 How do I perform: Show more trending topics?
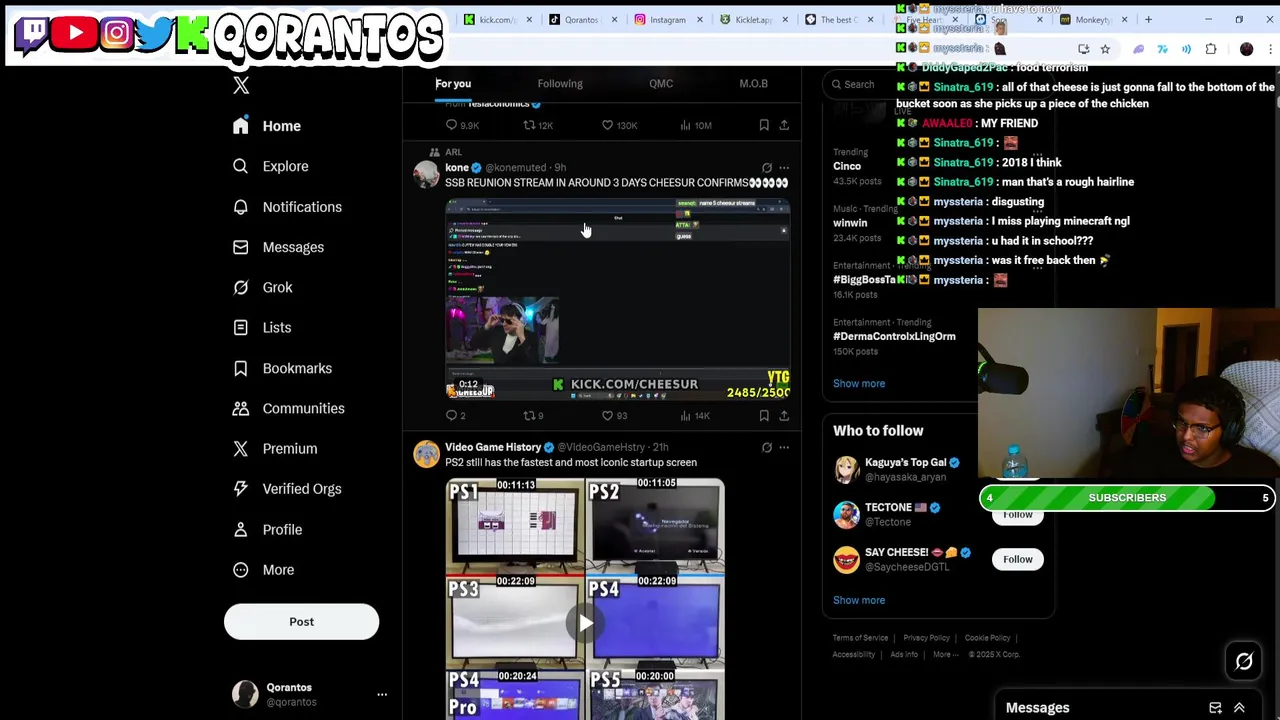coord(859,384)
